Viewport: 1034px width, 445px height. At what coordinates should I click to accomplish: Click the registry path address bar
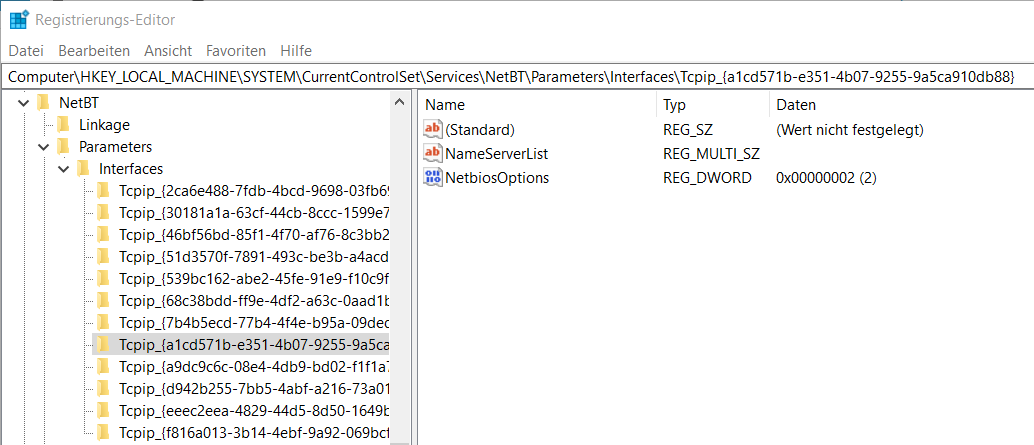(517, 76)
